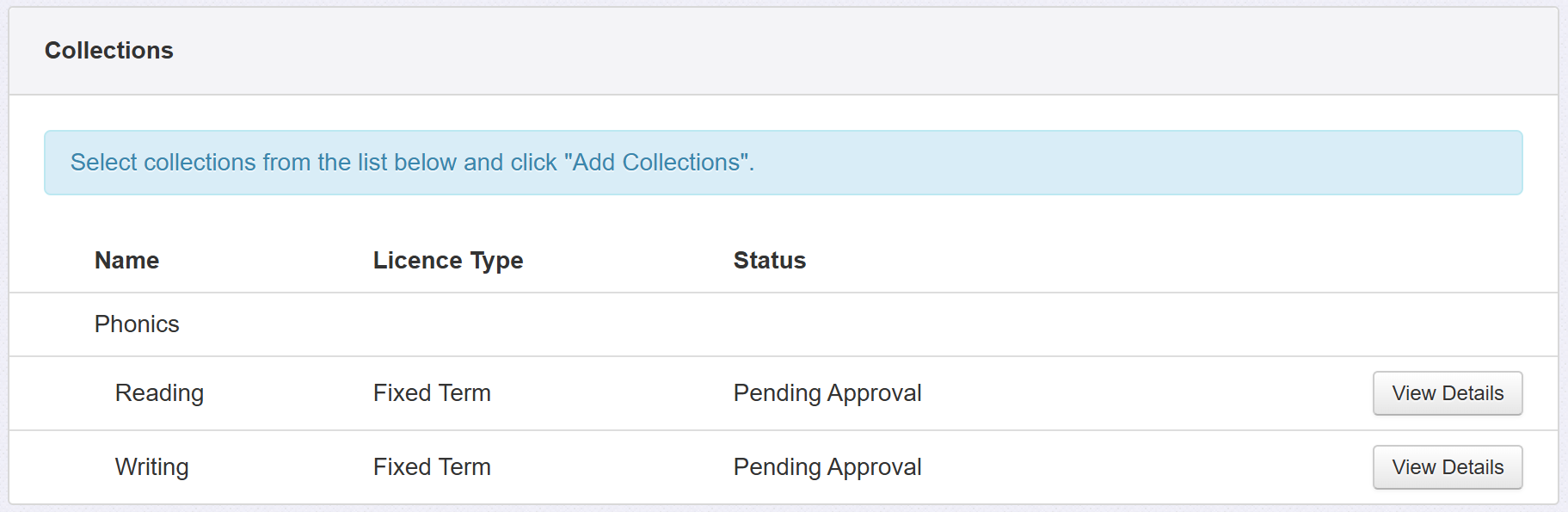Click Pending Approval status for Writing
The height and width of the screenshot is (512, 1568).
tap(827, 467)
